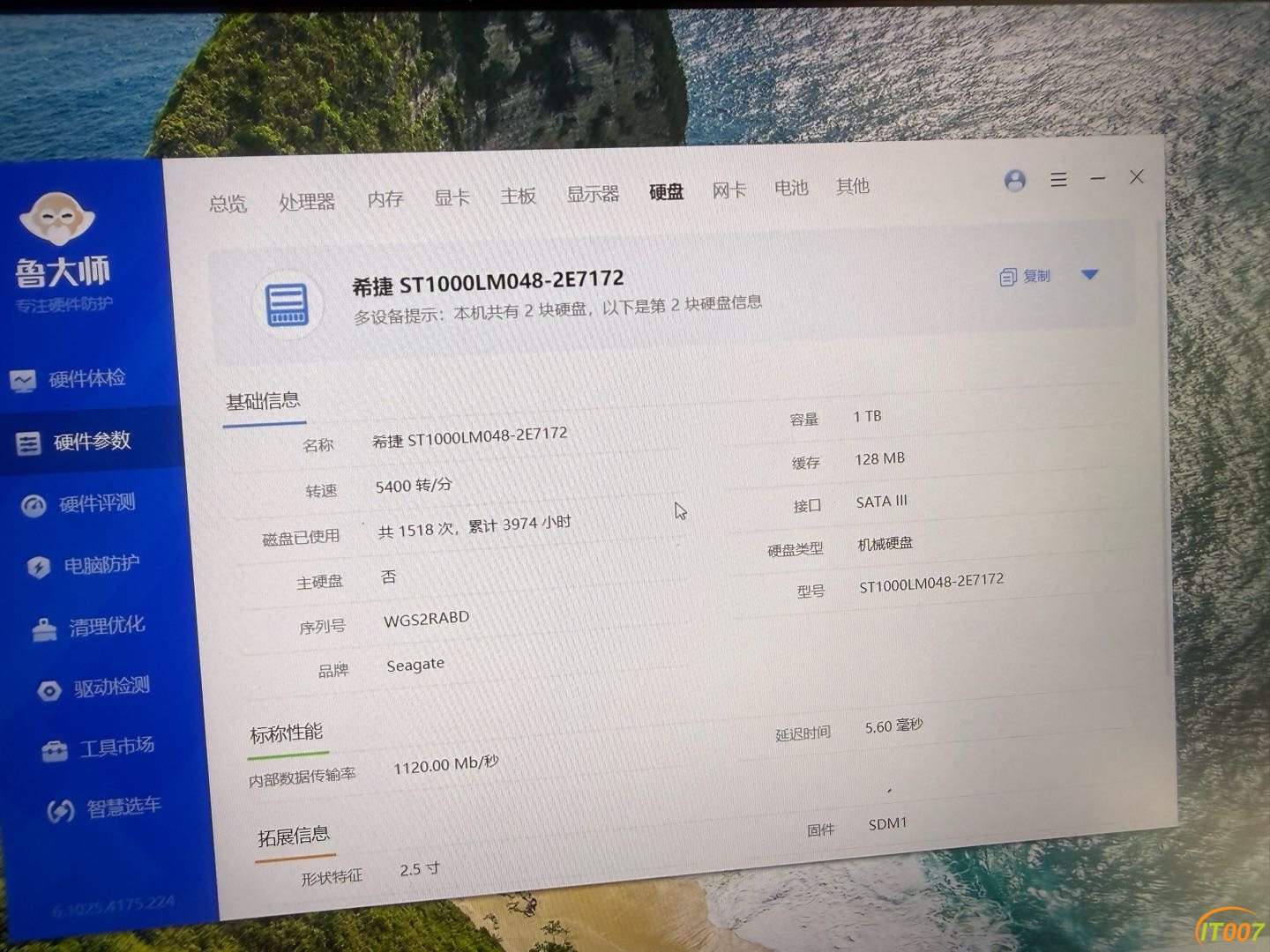Open 智慧选车 sidebar entry
Screen dimensions: 1270x952
coord(123,807)
